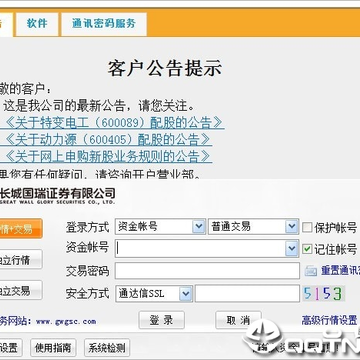Click the 客户公告提示 heading
360x360 pixels.
coord(164,68)
